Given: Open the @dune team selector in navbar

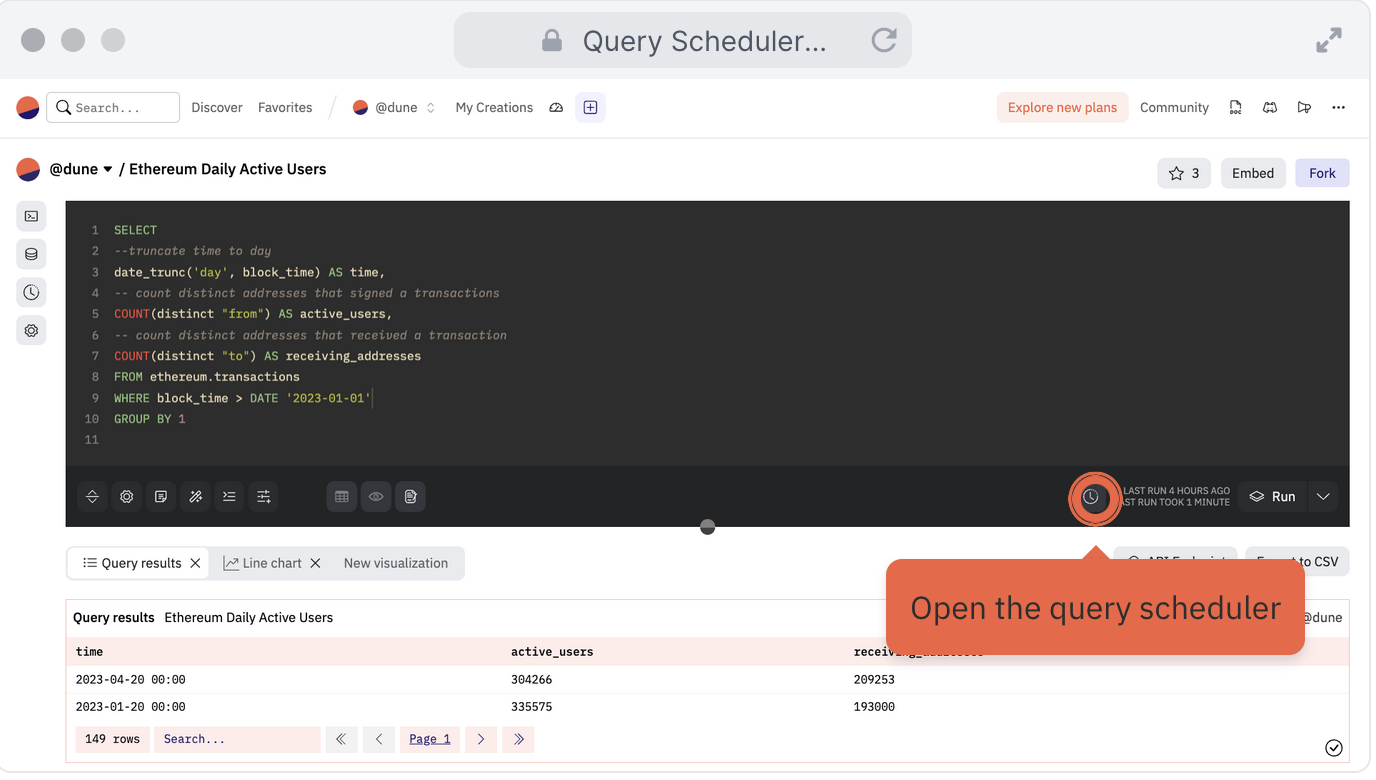Looking at the screenshot, I should pos(394,107).
